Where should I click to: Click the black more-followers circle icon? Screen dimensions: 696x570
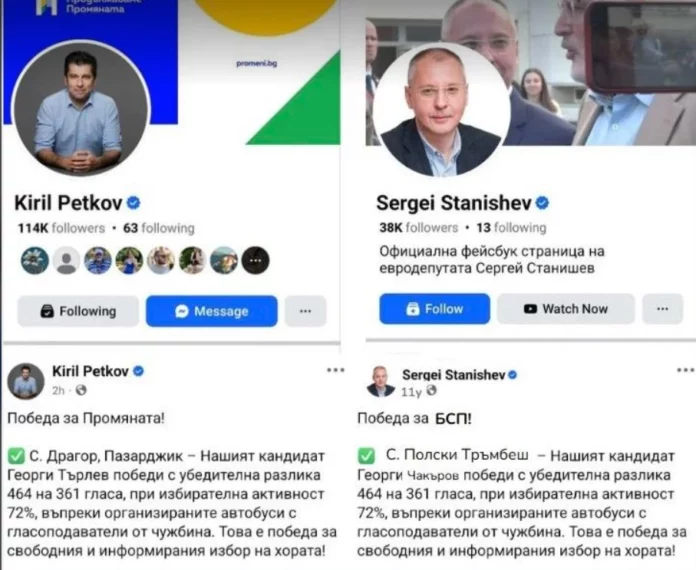[255, 260]
